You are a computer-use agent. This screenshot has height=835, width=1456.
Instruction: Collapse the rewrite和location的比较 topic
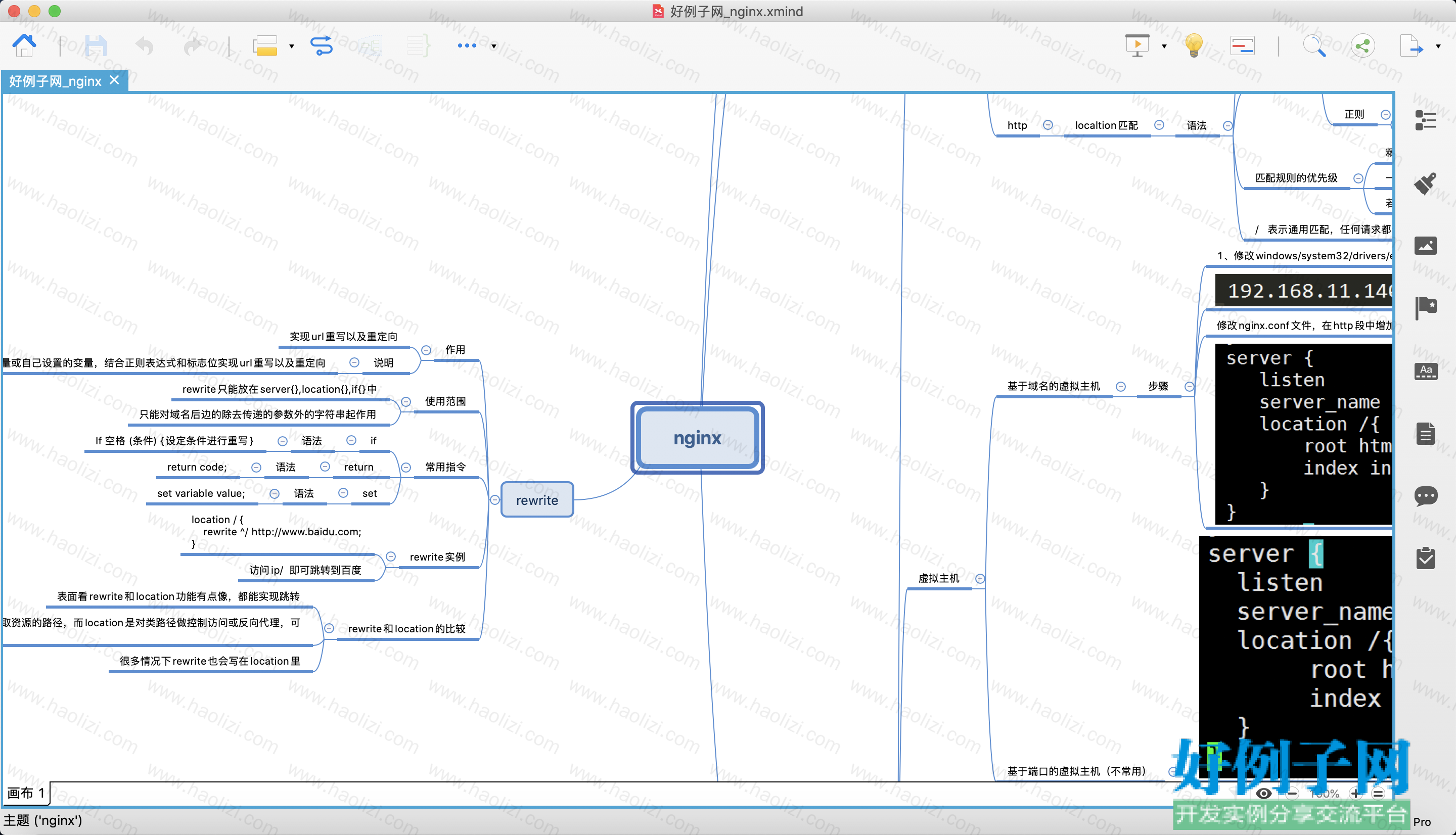point(329,629)
